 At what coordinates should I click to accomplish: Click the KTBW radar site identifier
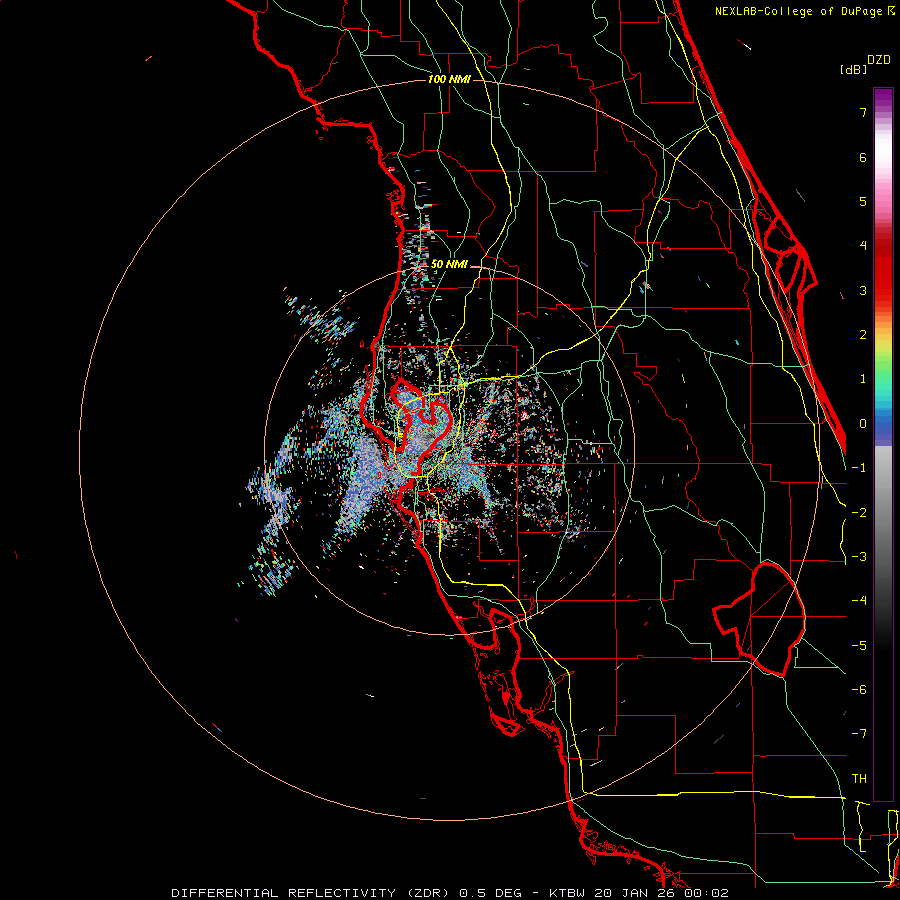pos(568,893)
